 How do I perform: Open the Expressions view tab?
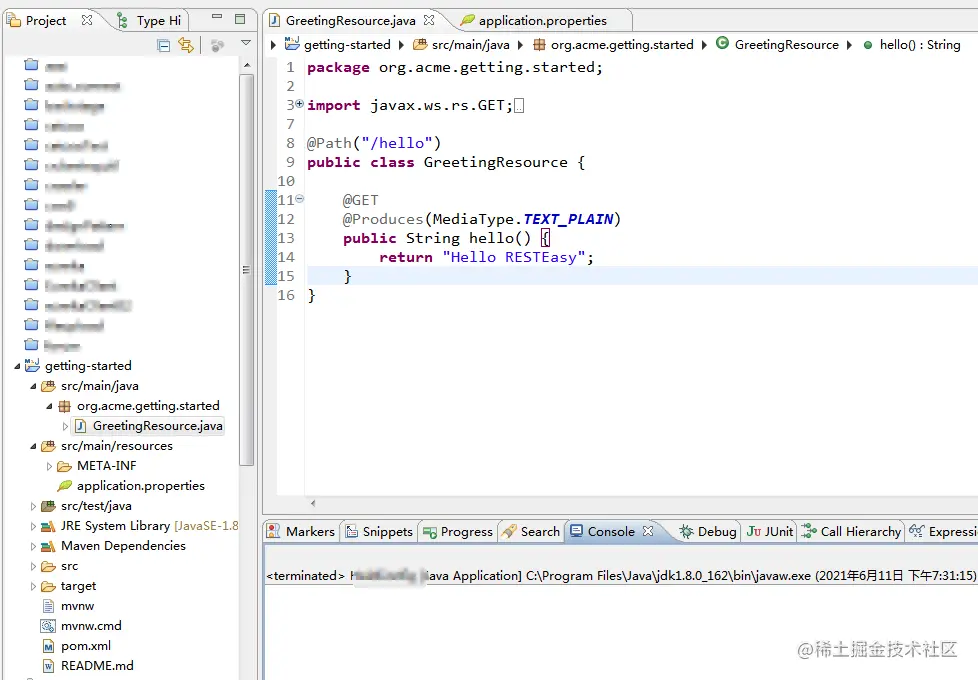(x=943, y=532)
